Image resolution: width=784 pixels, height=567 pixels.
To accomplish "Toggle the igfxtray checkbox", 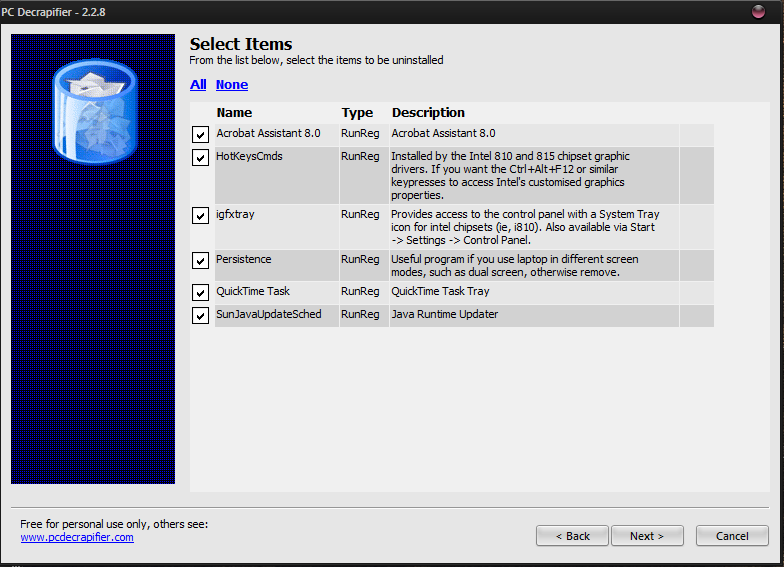I will (200, 216).
